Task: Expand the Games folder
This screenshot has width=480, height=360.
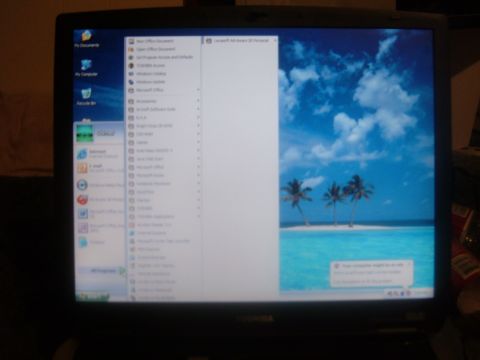Action: pos(164,142)
